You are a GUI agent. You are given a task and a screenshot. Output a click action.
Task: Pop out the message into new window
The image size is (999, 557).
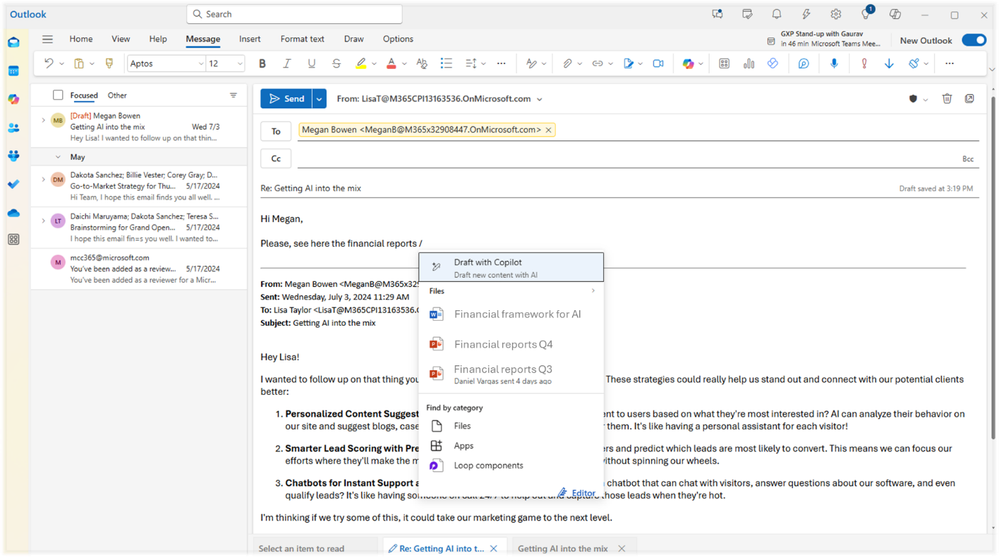coord(969,99)
